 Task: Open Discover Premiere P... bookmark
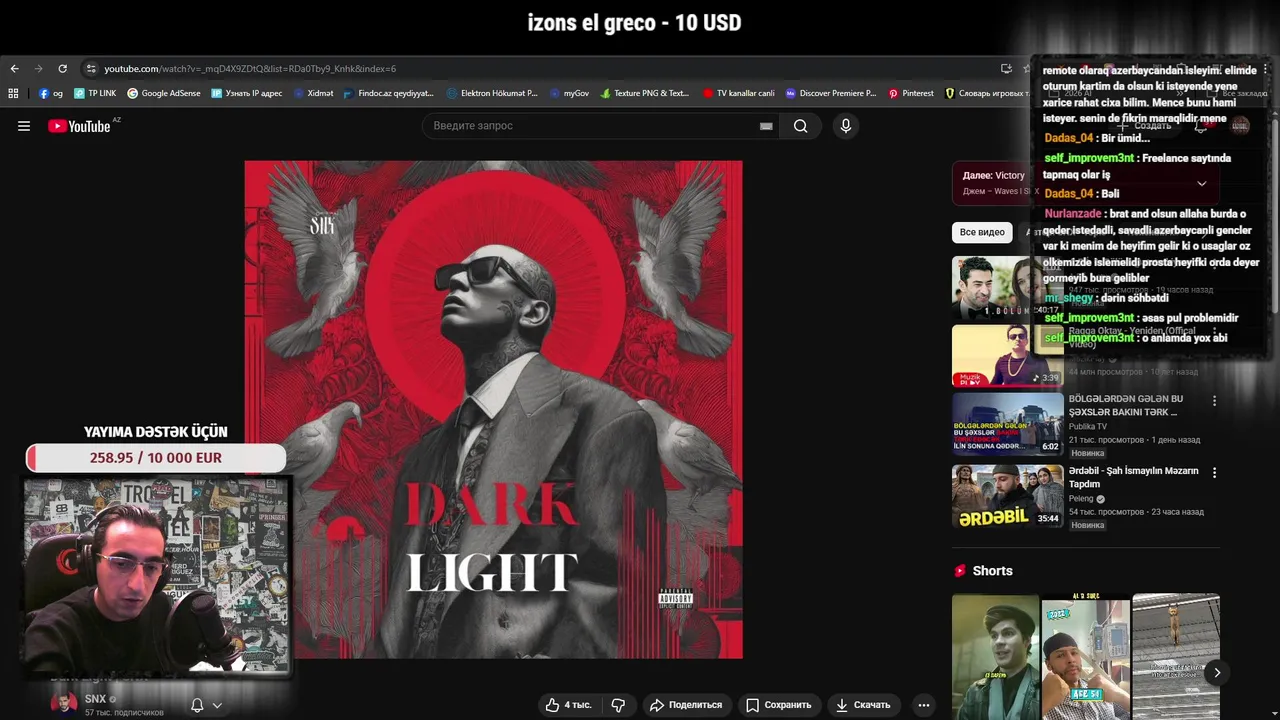pyautogui.click(x=831, y=93)
